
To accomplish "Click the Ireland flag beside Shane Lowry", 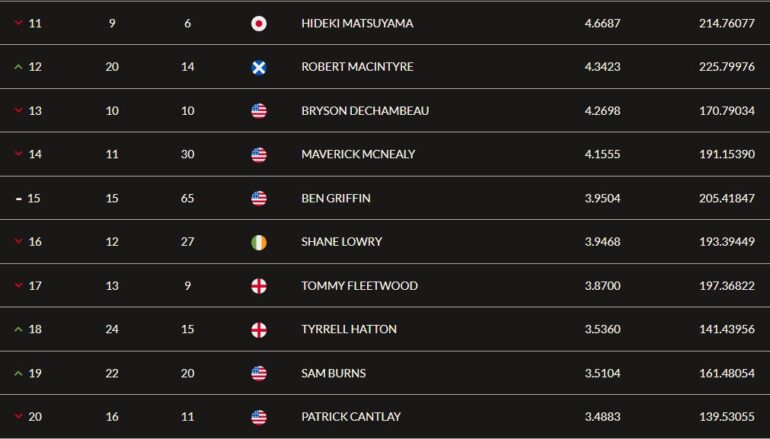I will pyautogui.click(x=259, y=242).
